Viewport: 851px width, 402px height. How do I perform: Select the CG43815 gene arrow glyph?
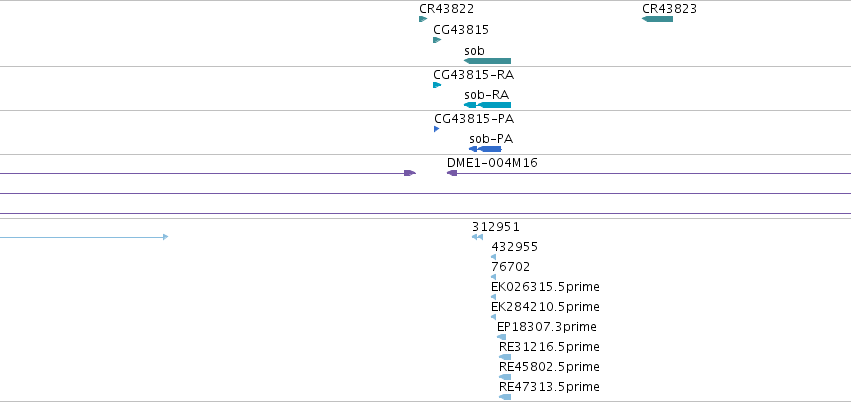pos(437,40)
